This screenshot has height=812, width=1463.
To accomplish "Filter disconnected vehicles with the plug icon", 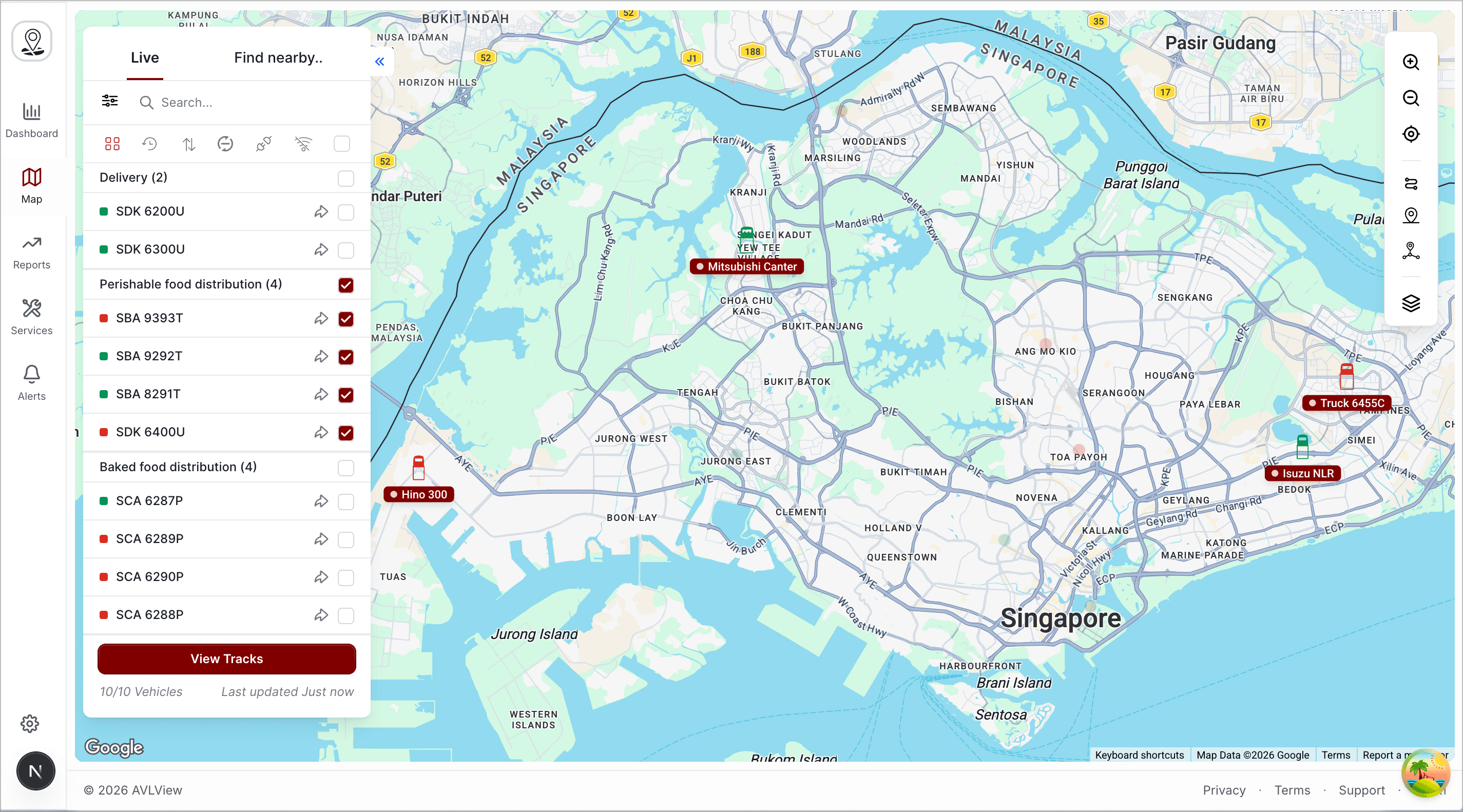I will 263,144.
